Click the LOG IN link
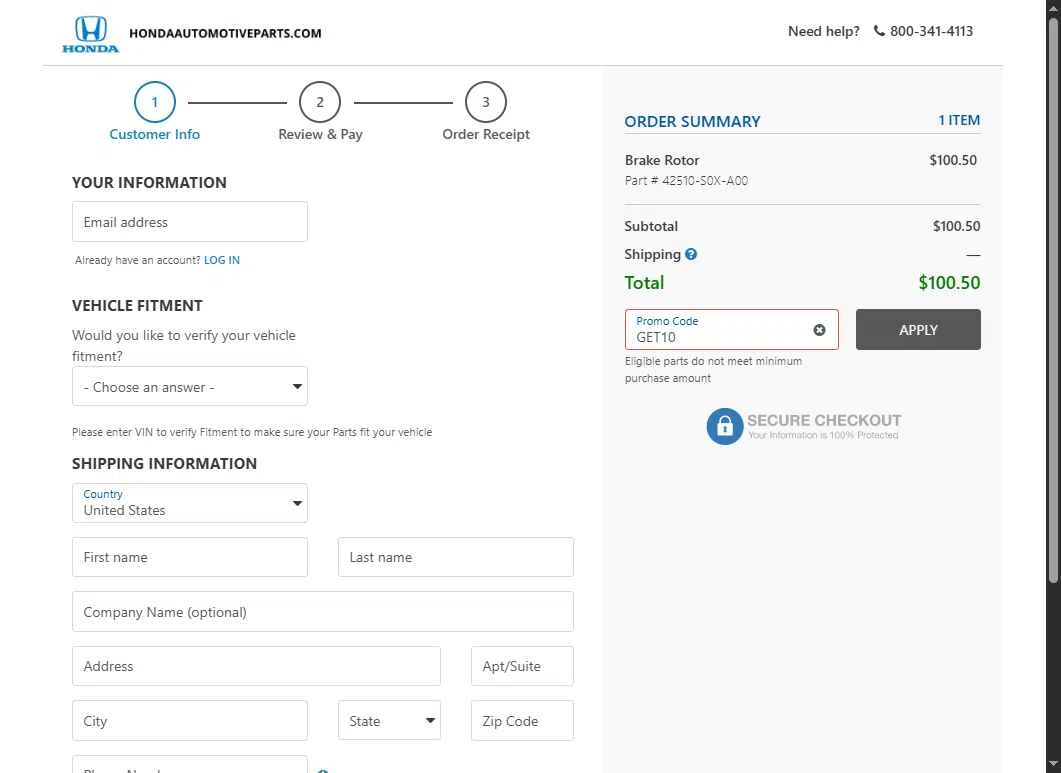 [x=222, y=260]
